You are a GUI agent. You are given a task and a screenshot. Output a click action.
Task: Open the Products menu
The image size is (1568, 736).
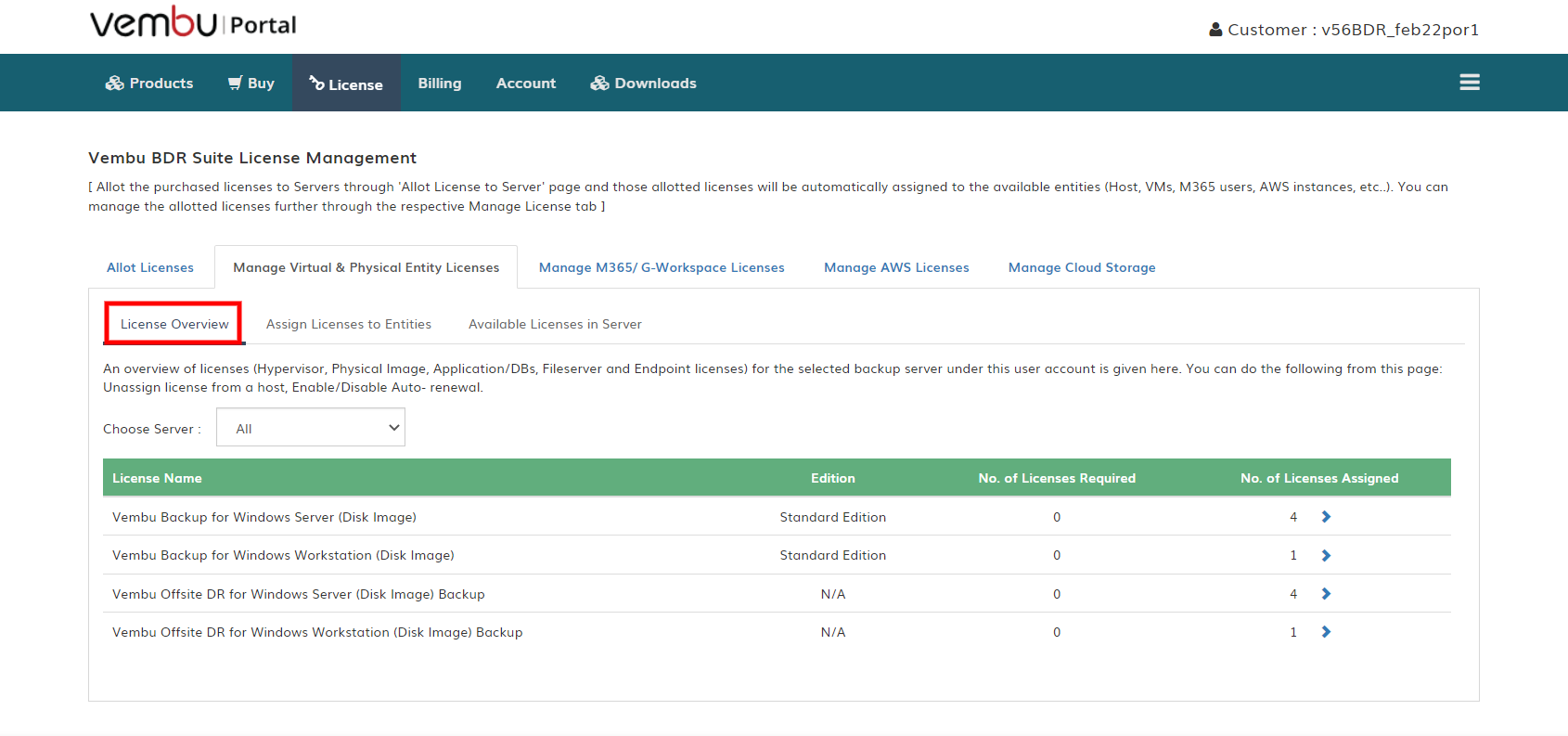(149, 83)
